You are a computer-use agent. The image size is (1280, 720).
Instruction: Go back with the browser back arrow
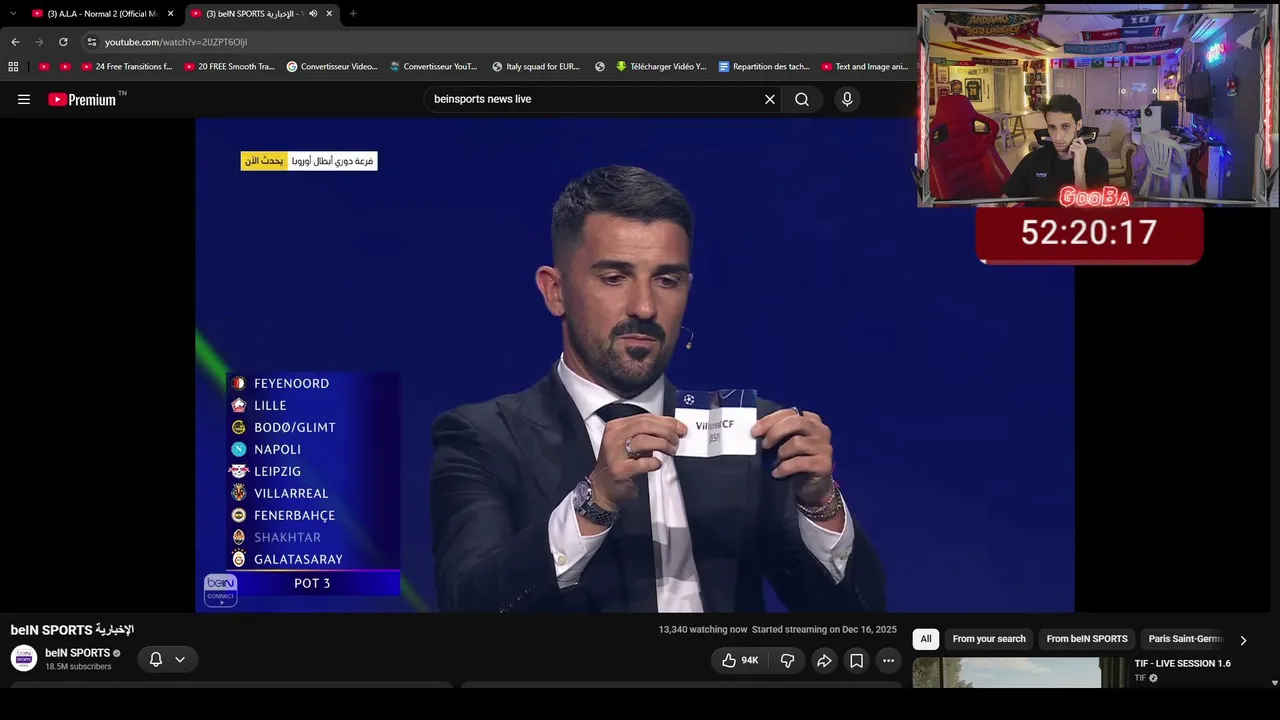click(15, 42)
